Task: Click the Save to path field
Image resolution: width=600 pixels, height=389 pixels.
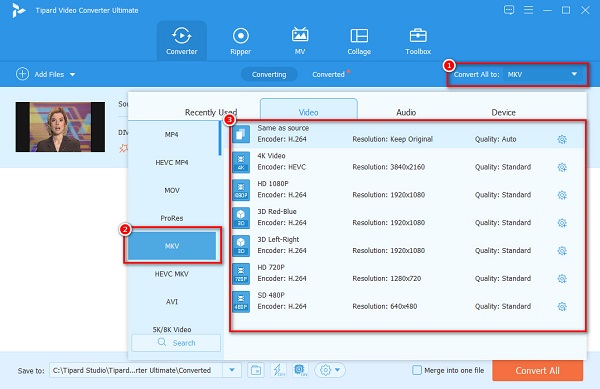Action: (x=136, y=370)
